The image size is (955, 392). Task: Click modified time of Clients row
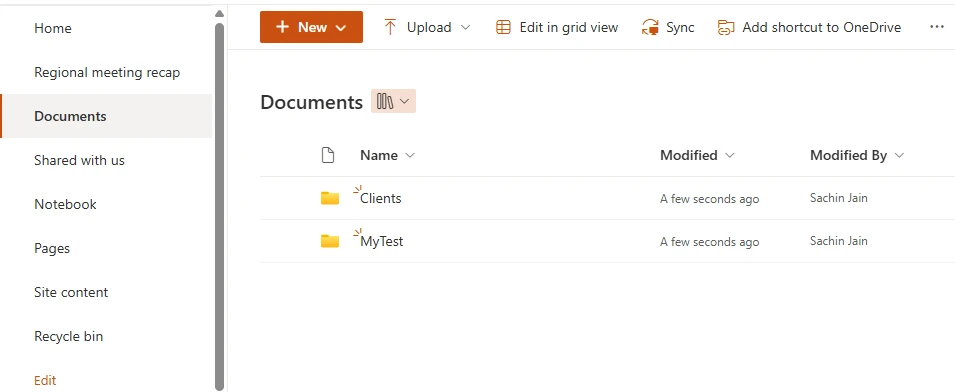pyautogui.click(x=710, y=199)
